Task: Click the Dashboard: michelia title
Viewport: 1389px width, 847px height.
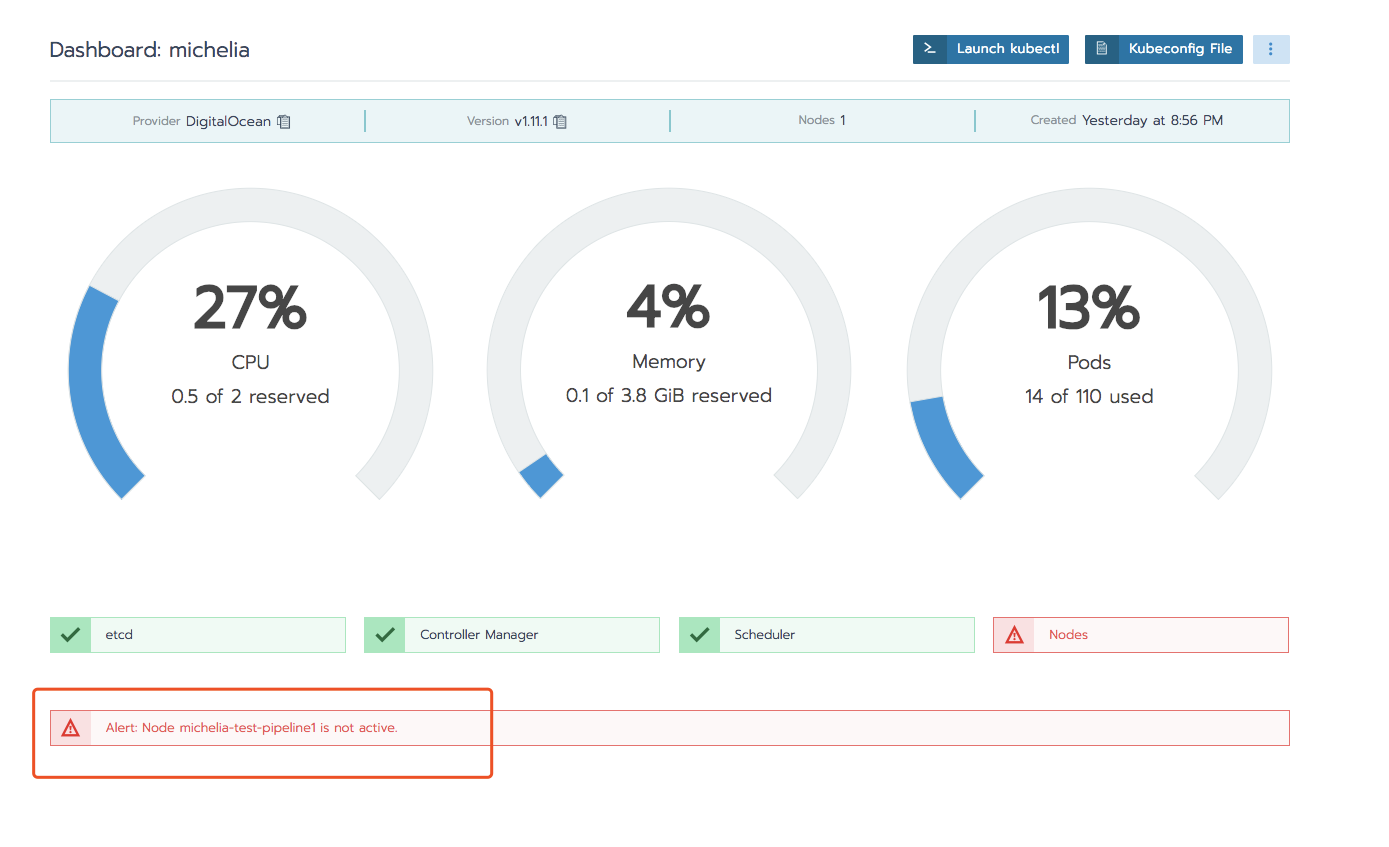Action: [150, 49]
